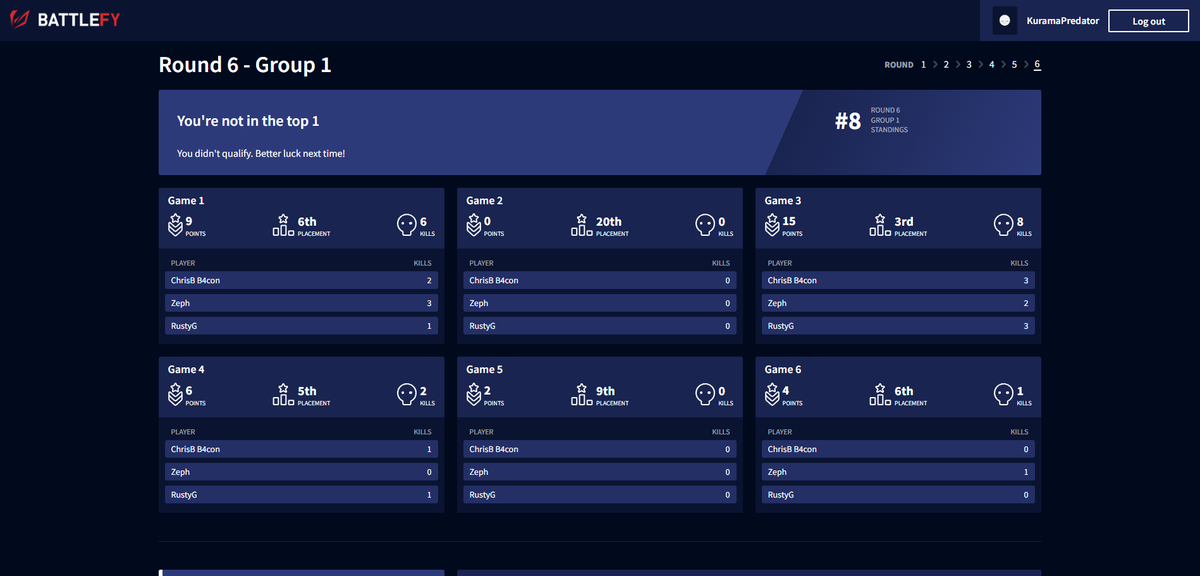This screenshot has width=1200, height=576.
Task: Click the Game 1 points badge icon
Action: point(175,226)
